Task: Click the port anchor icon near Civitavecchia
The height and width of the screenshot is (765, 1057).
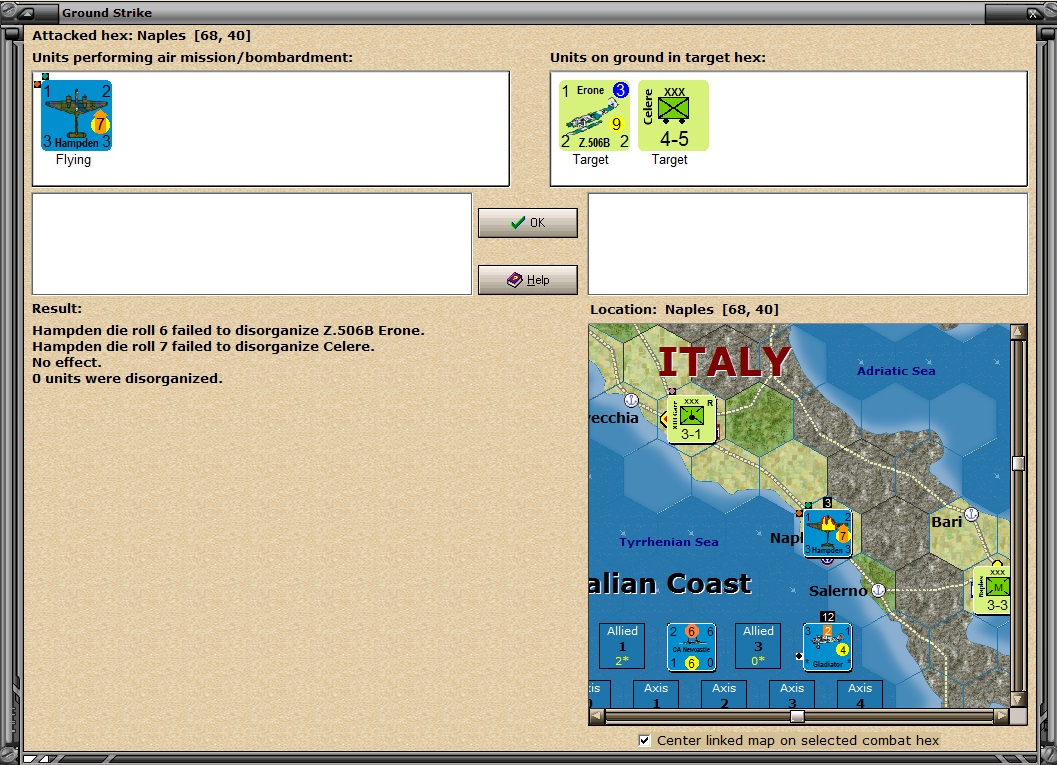Action: [631, 400]
